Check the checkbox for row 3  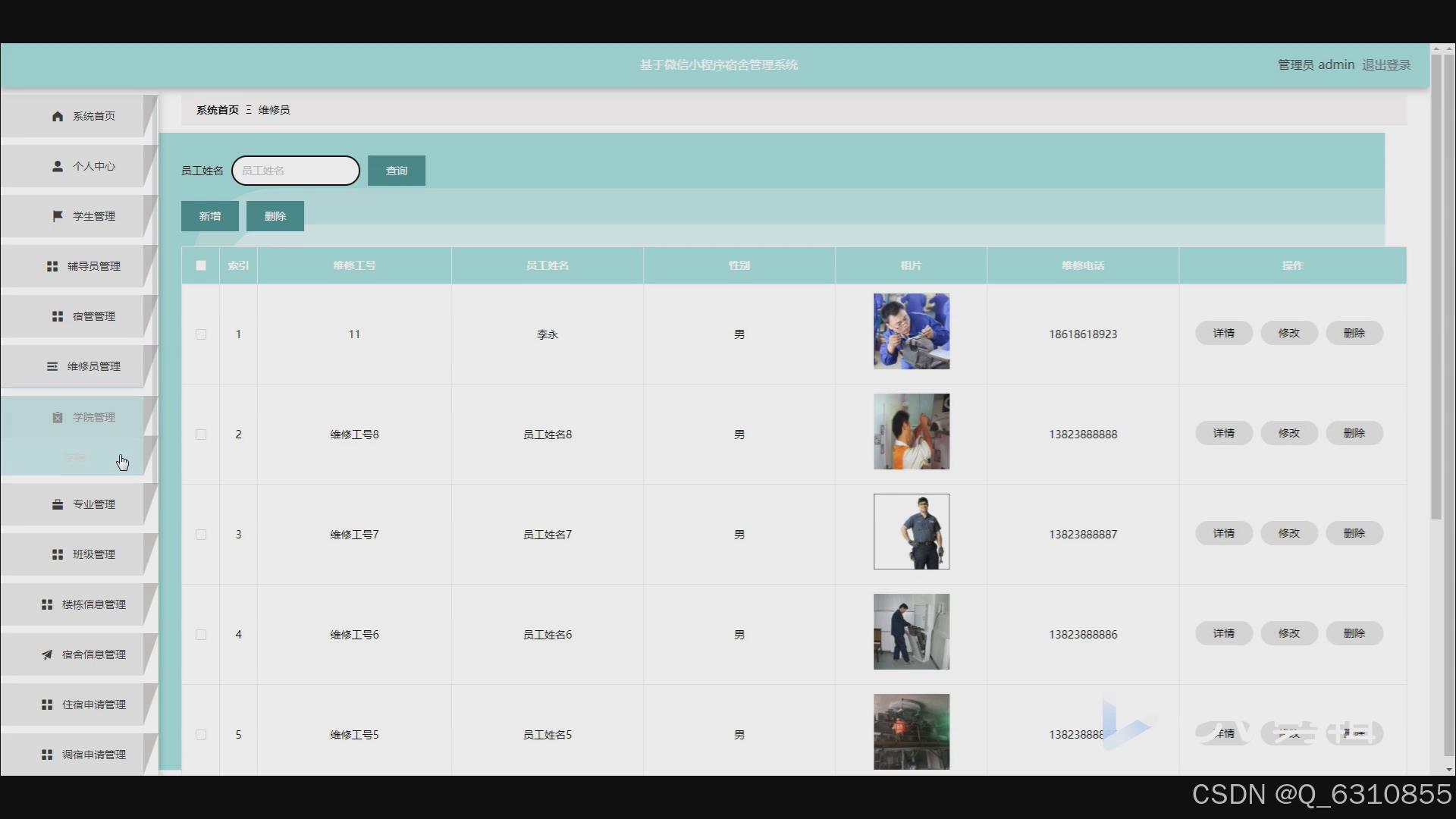pyautogui.click(x=201, y=535)
